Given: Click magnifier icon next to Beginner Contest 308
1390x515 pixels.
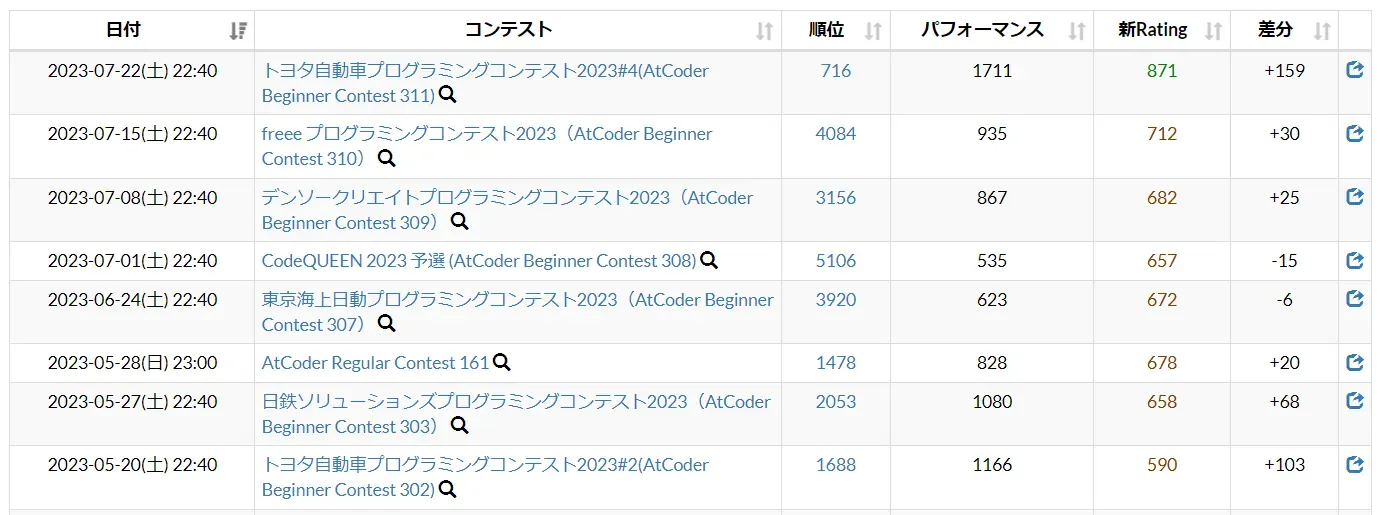Looking at the screenshot, I should coord(709,261).
